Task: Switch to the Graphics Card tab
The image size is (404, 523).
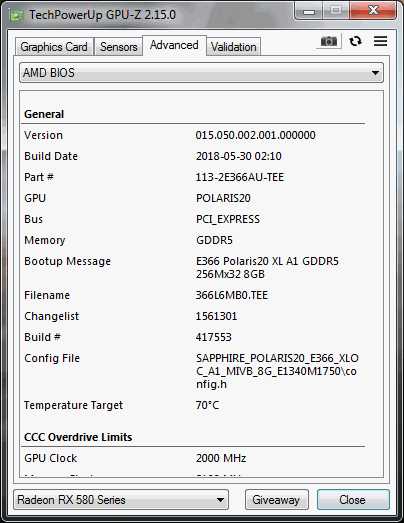Action: (x=54, y=47)
